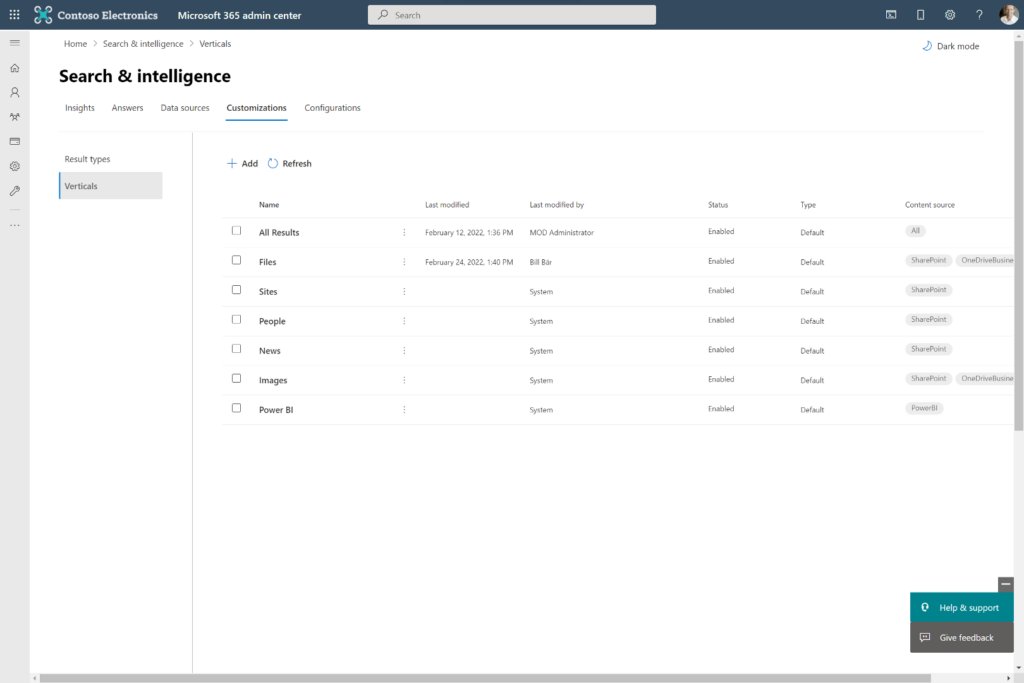Click the Verticals breadcrumb
Image resolution: width=1024 pixels, height=683 pixels.
point(215,44)
